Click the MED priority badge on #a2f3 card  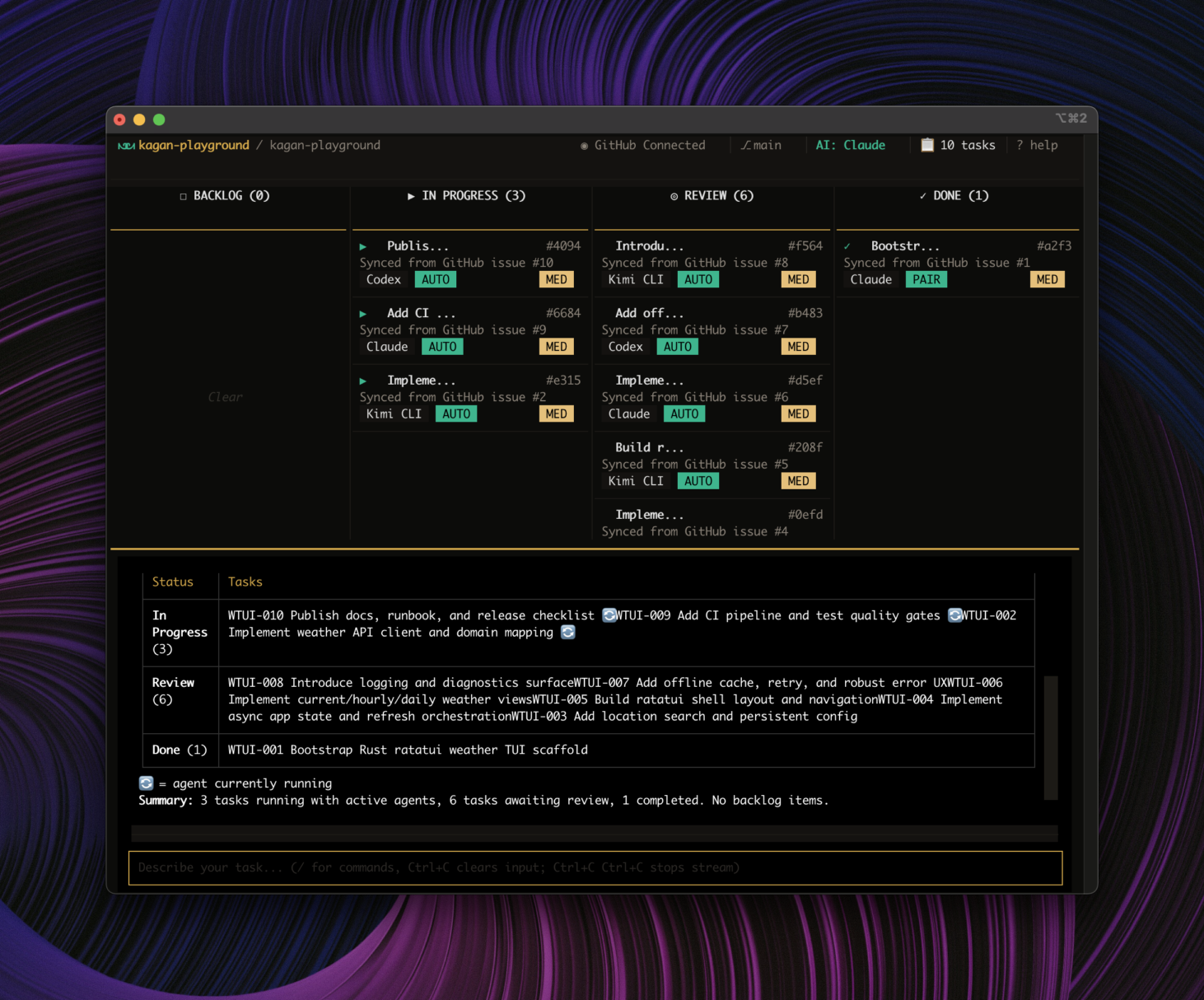tap(1048, 280)
